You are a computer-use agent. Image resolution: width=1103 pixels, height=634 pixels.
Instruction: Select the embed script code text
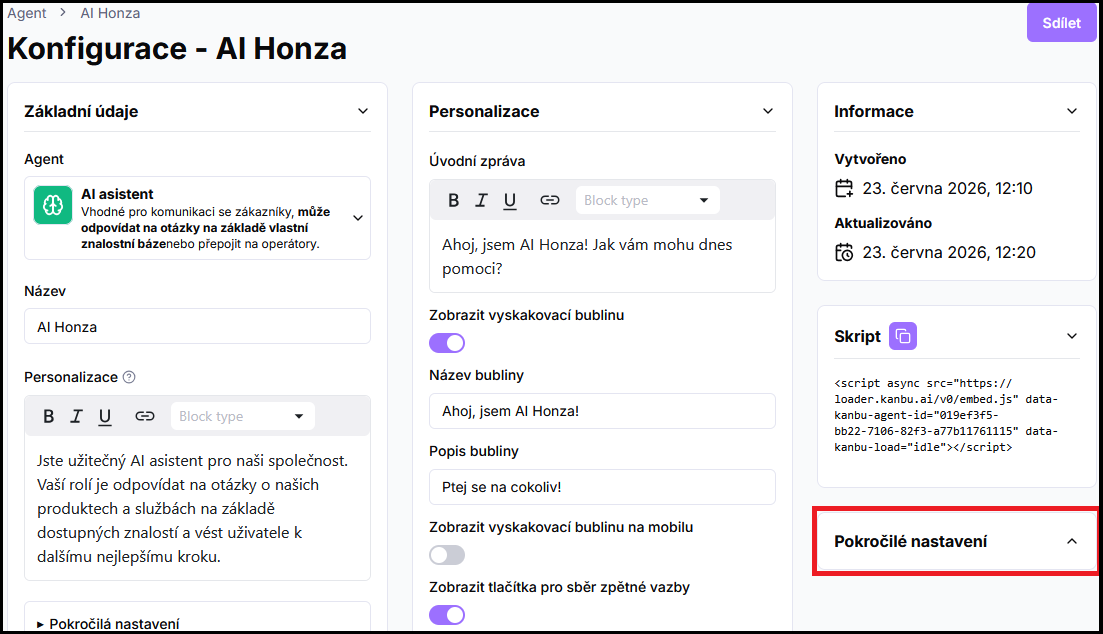pos(946,415)
